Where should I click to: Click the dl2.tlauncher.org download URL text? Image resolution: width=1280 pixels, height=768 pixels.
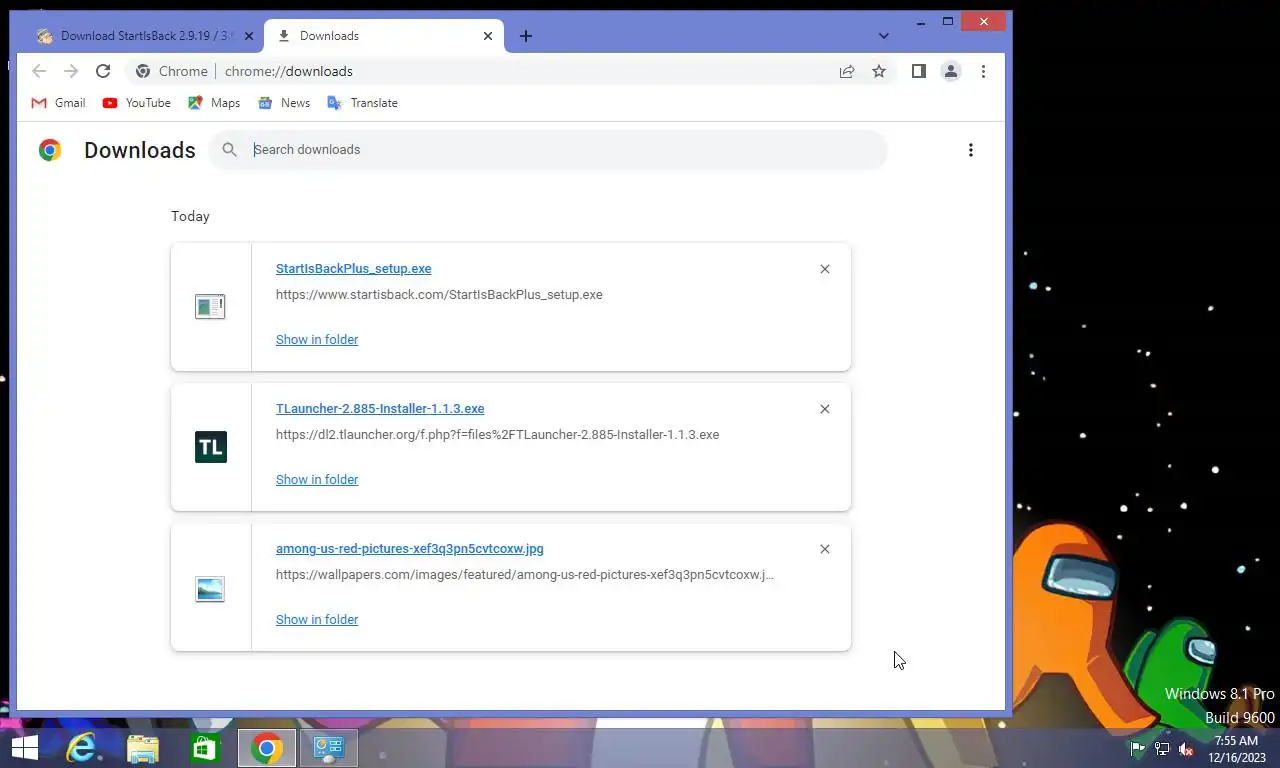coord(498,435)
